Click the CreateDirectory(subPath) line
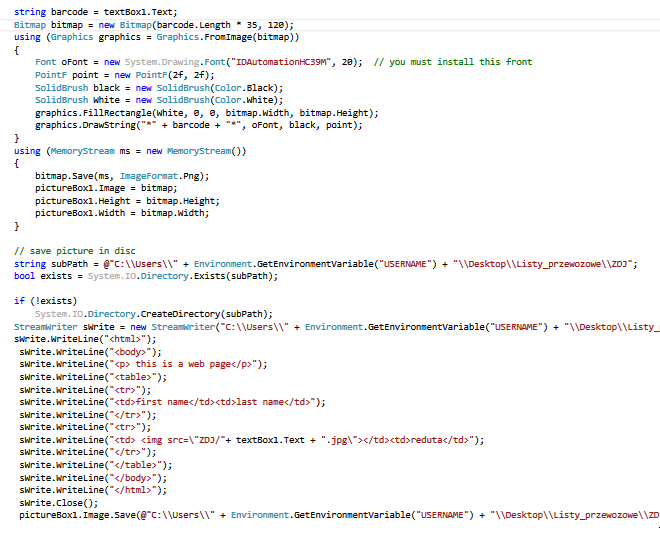 tap(154, 314)
